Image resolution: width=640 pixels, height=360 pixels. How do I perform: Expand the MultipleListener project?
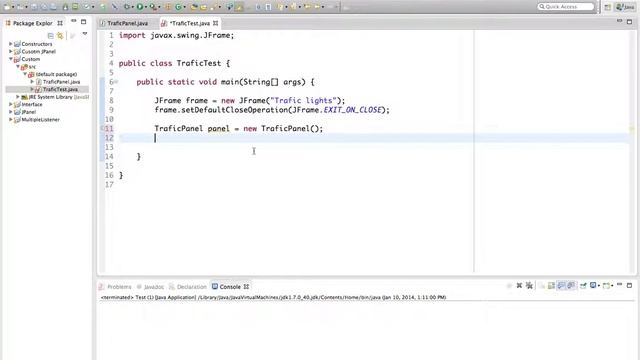pyautogui.click(x=10, y=120)
